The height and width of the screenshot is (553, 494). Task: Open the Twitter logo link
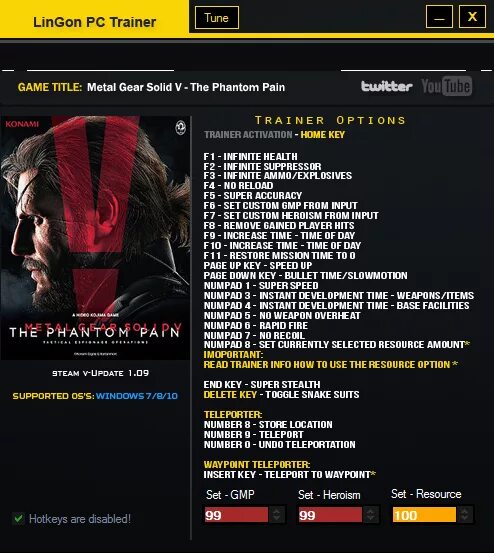tap(386, 86)
